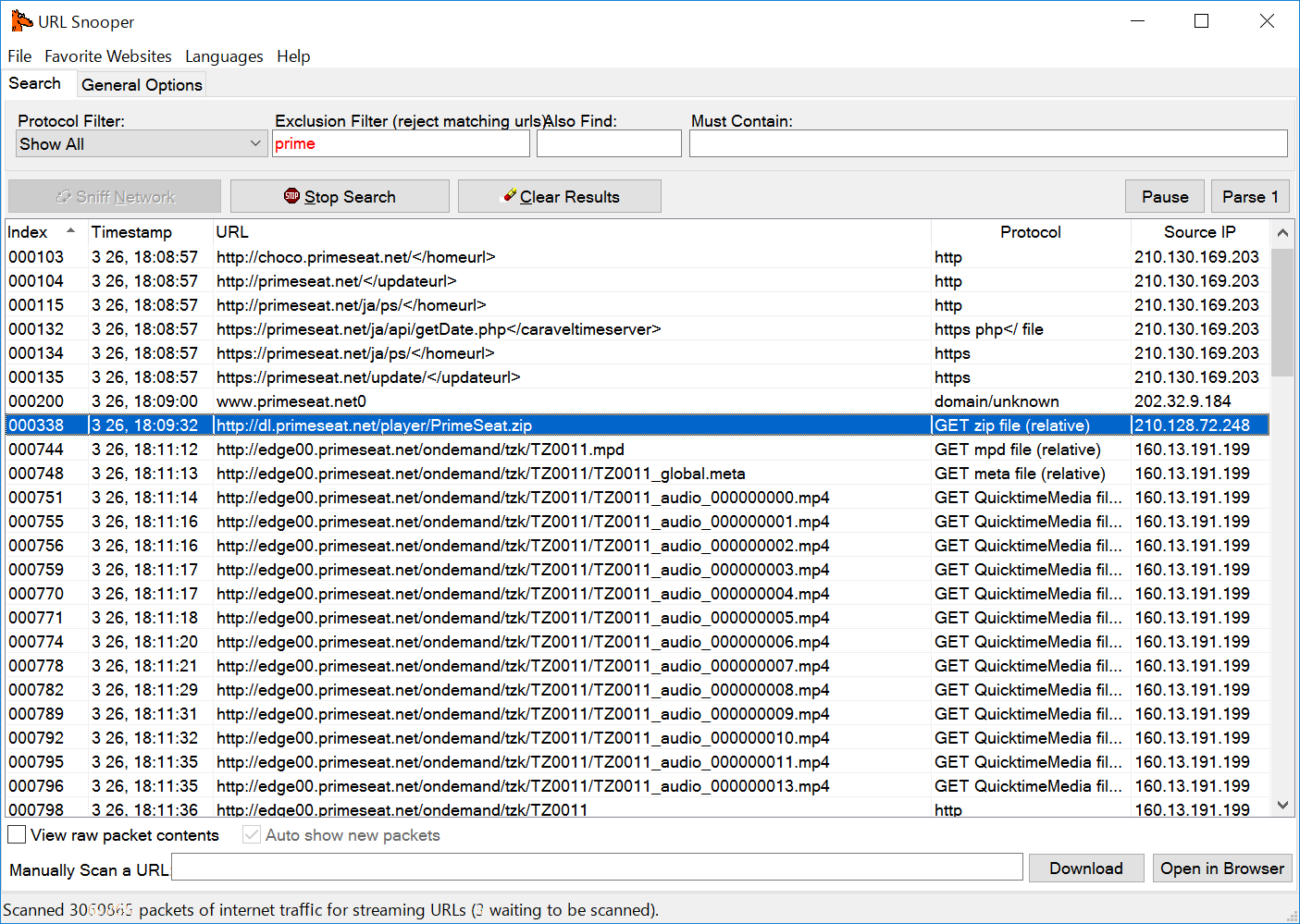This screenshot has width=1300, height=924.
Task: Select row with index 000134
Action: (638, 353)
